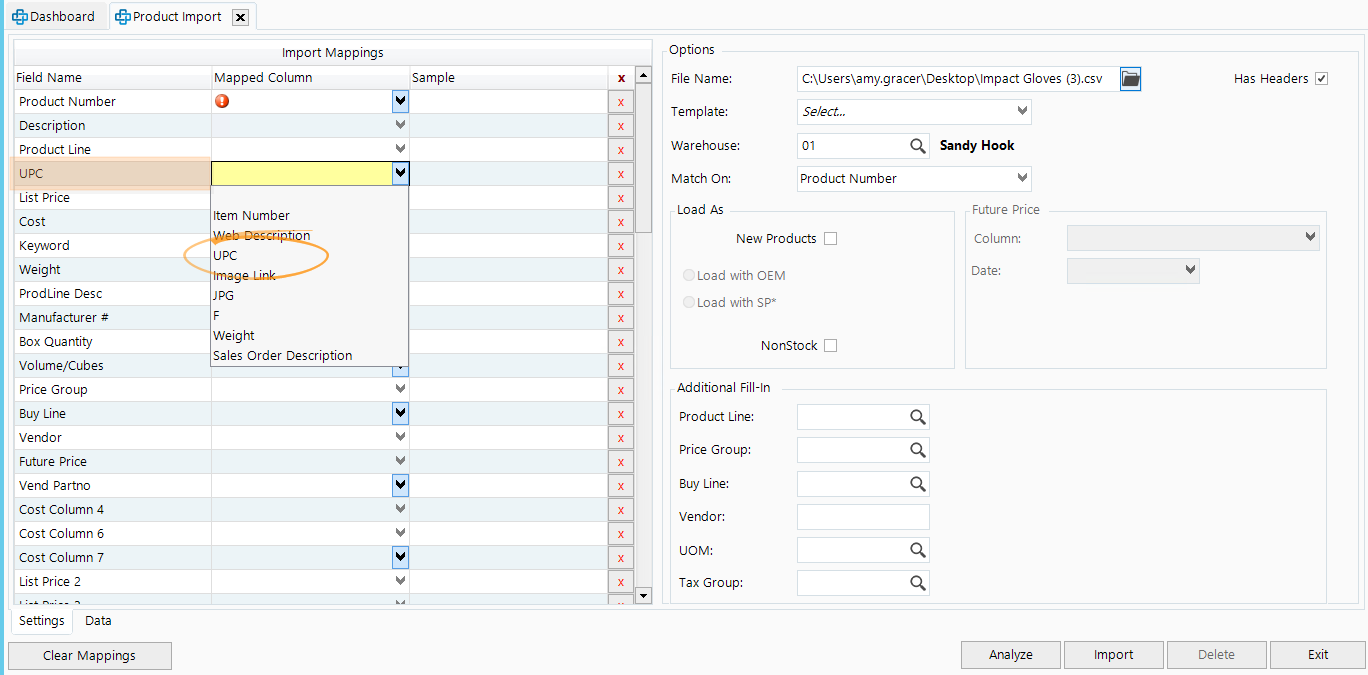Click into the Vendor fill-in field
This screenshot has height=675, width=1368.
pyautogui.click(x=863, y=517)
